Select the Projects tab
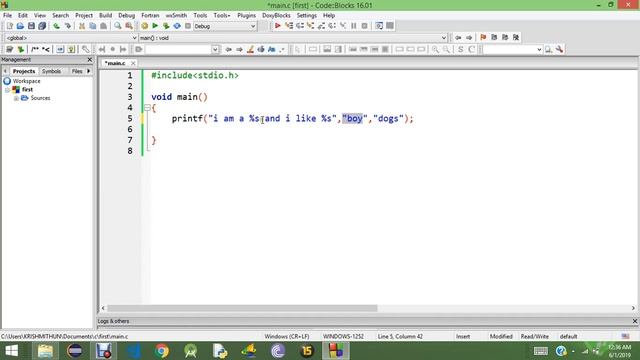Viewport: 640px width, 360px height. coord(24,71)
